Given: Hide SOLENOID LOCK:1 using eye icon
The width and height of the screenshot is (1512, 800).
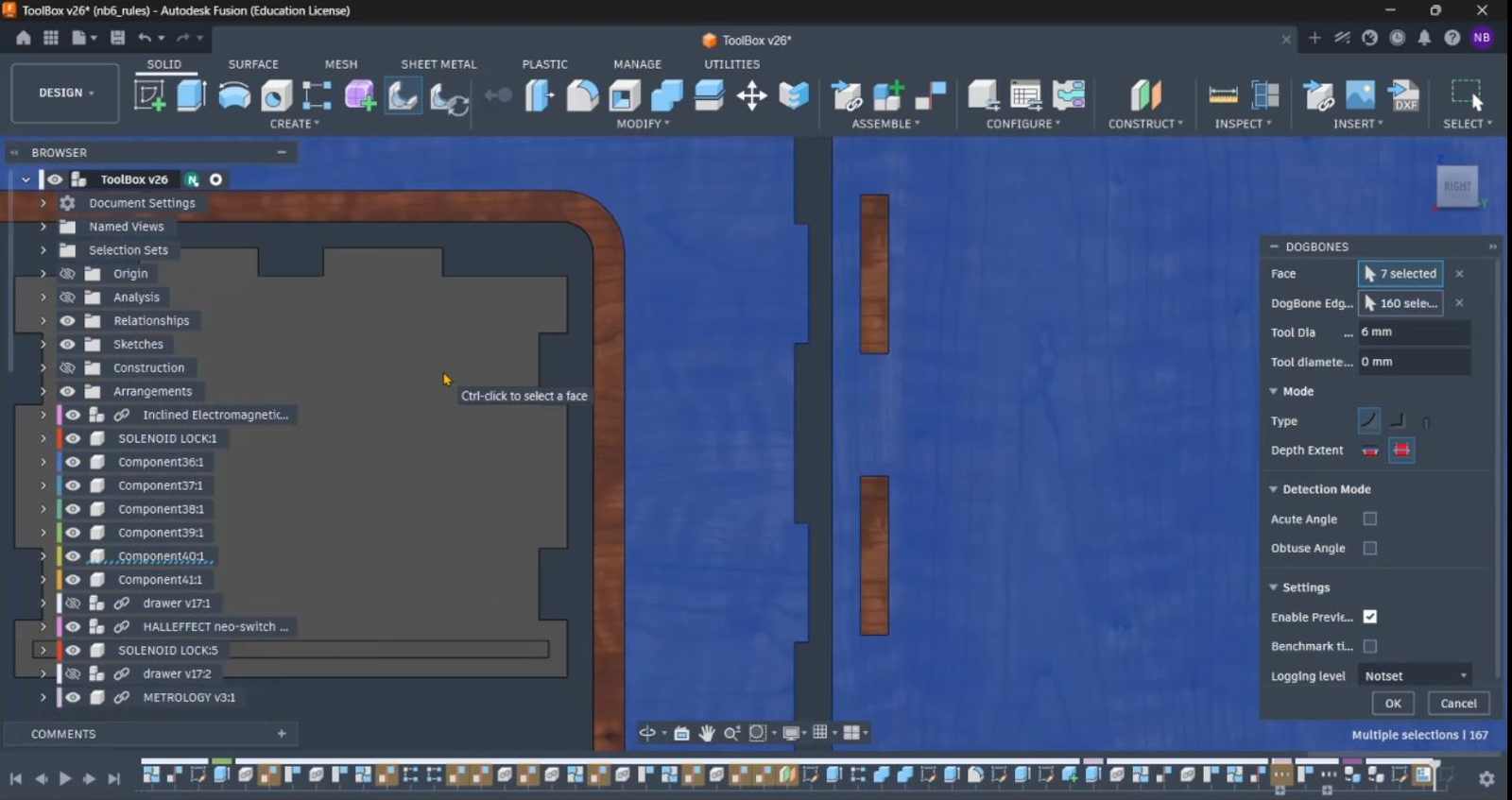Looking at the screenshot, I should 73,438.
